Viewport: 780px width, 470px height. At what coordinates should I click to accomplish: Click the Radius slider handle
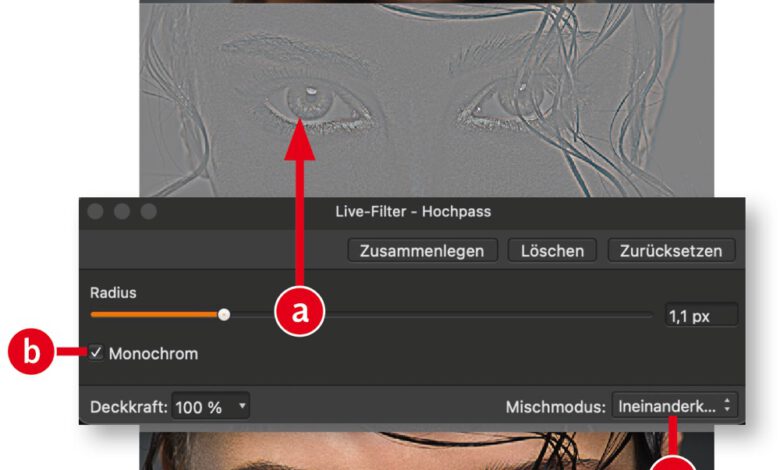click(224, 314)
